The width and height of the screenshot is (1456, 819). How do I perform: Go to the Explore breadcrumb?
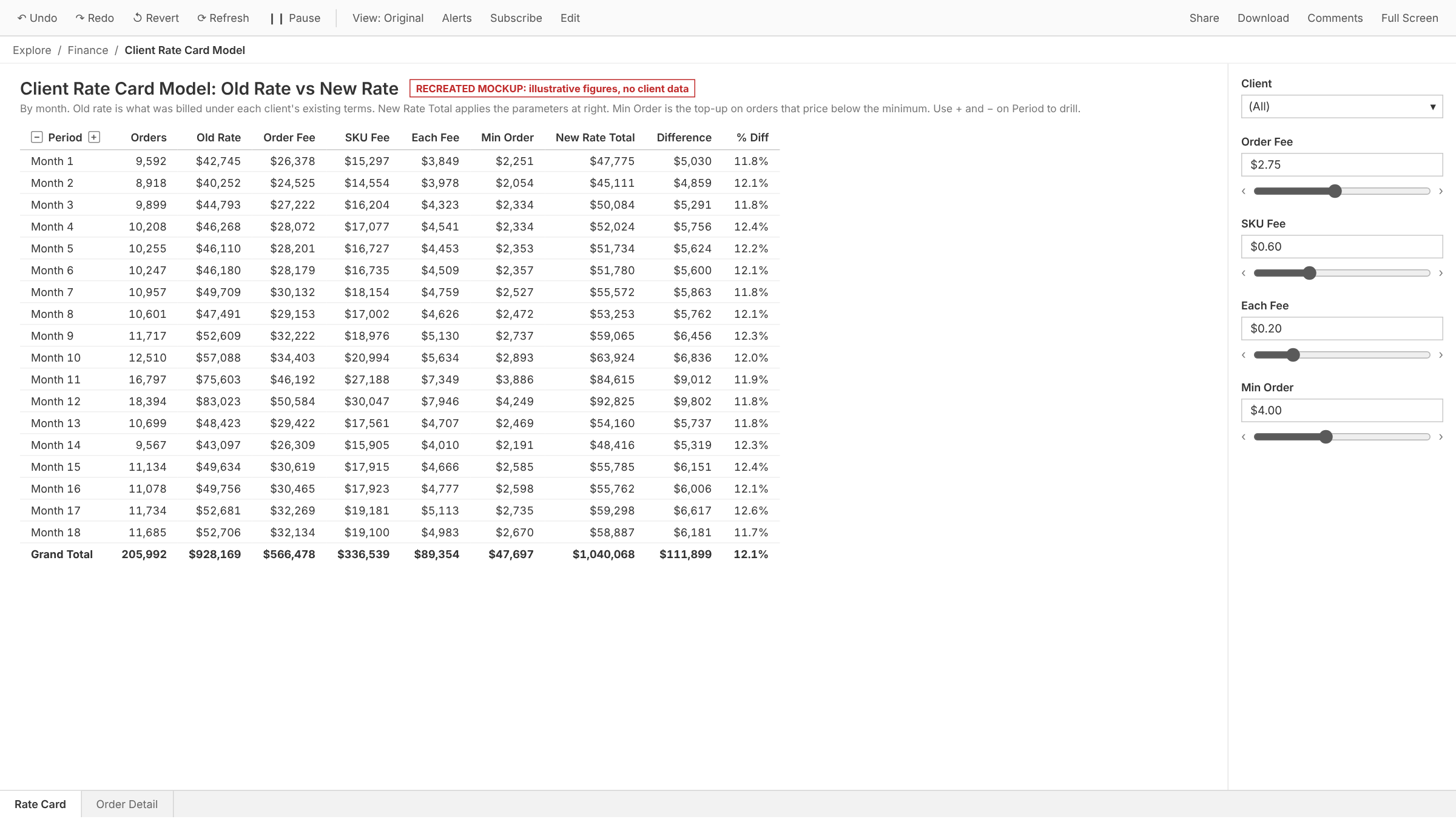click(32, 50)
